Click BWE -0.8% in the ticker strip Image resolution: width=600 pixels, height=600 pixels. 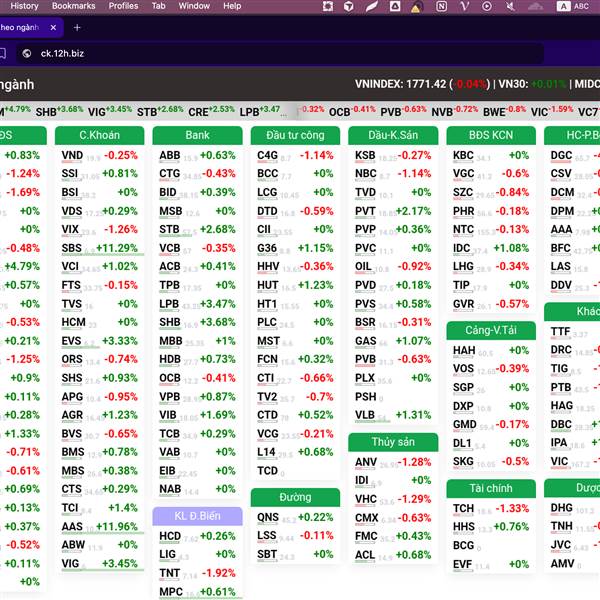(x=504, y=111)
